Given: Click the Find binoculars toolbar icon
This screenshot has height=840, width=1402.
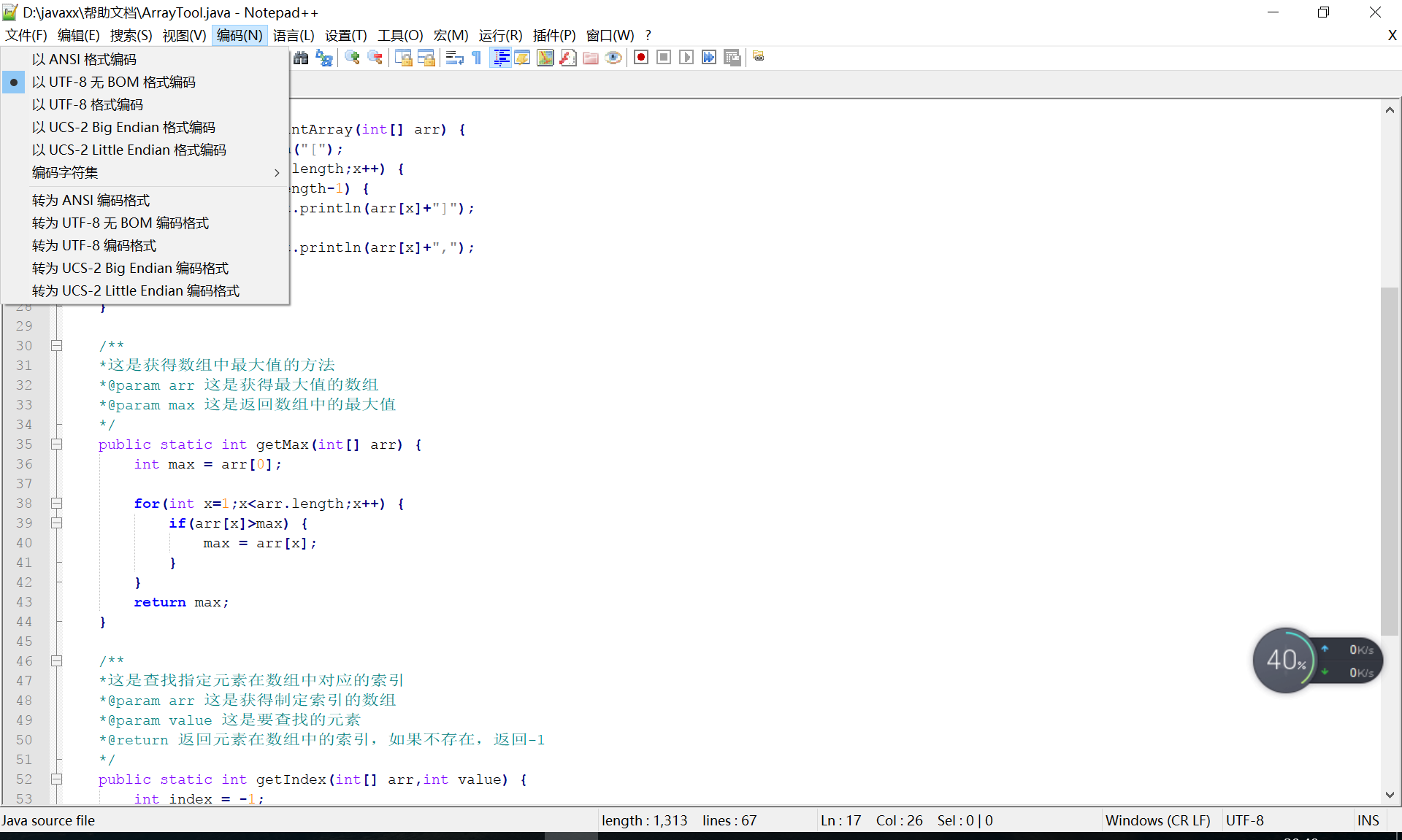Looking at the screenshot, I should coord(301,58).
